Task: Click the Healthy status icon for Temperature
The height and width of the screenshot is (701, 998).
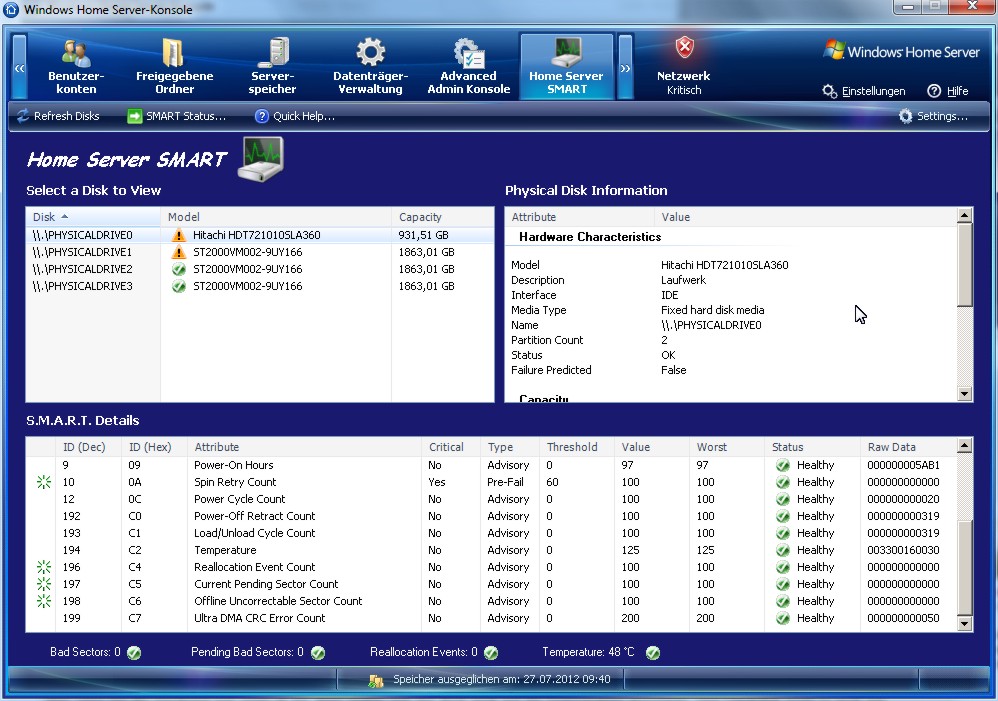Action: [783, 550]
